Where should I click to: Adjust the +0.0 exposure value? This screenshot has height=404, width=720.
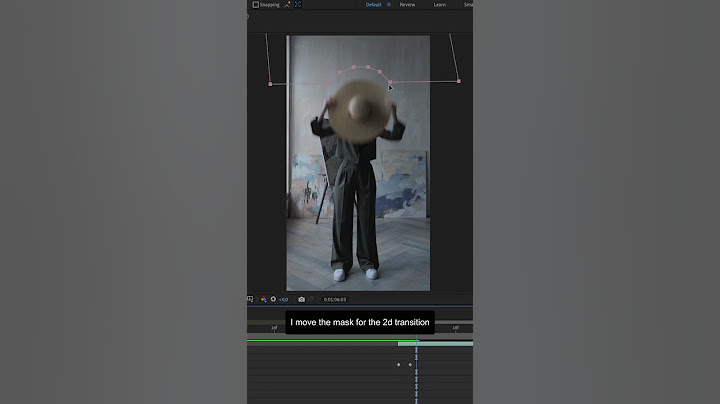point(283,300)
